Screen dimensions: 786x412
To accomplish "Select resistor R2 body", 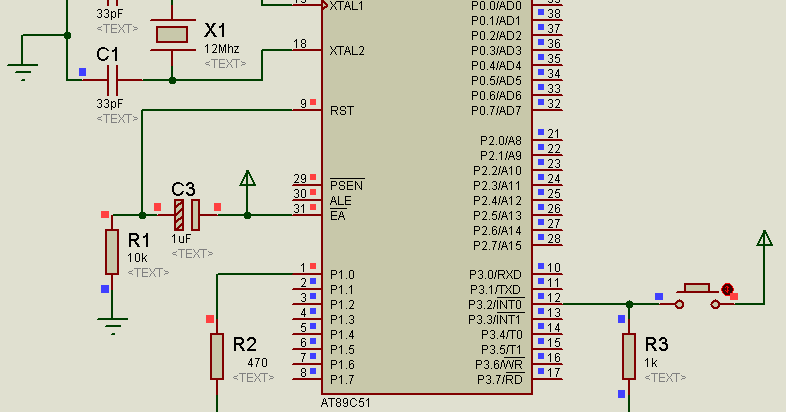I will 217,356.
